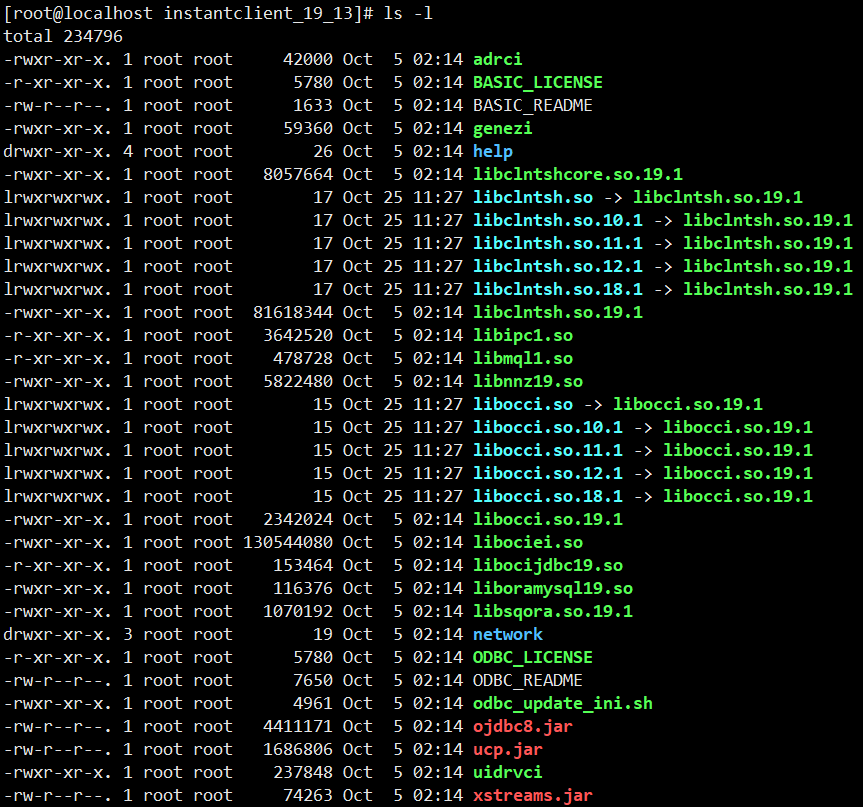Click the adrci file name
The width and height of the screenshot is (863, 807).
tap(498, 59)
